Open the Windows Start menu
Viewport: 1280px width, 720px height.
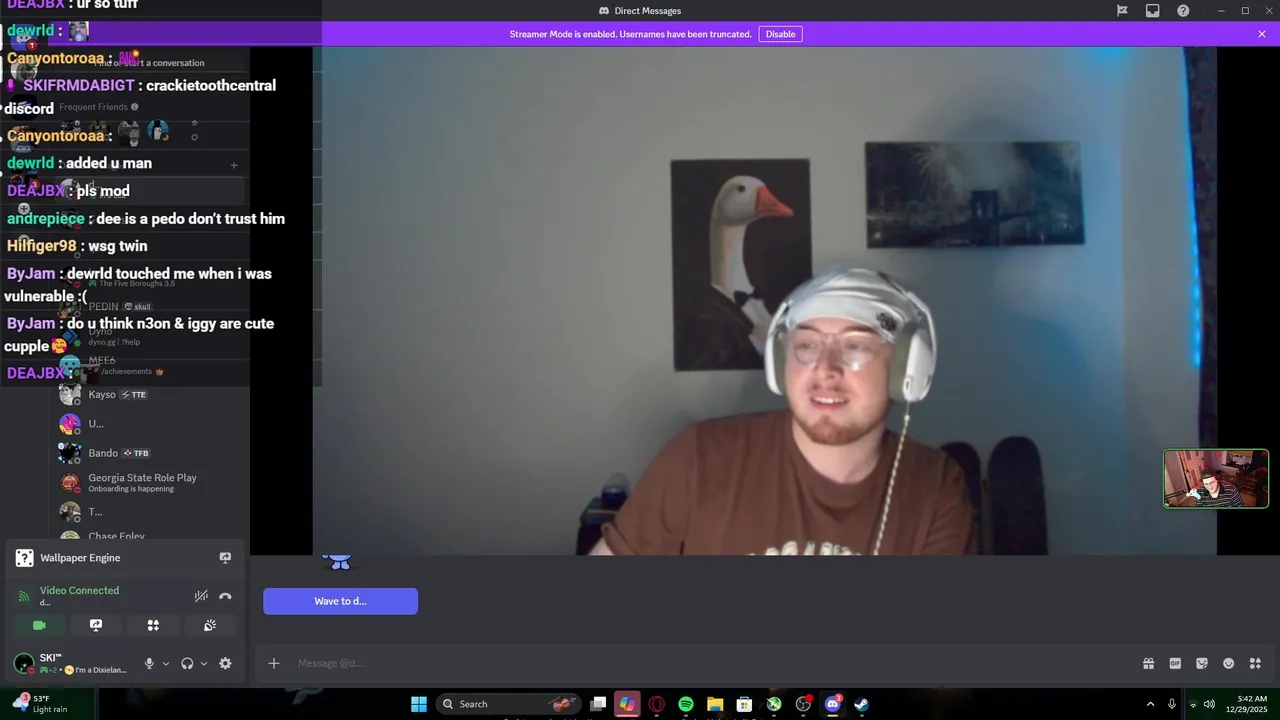pos(419,704)
